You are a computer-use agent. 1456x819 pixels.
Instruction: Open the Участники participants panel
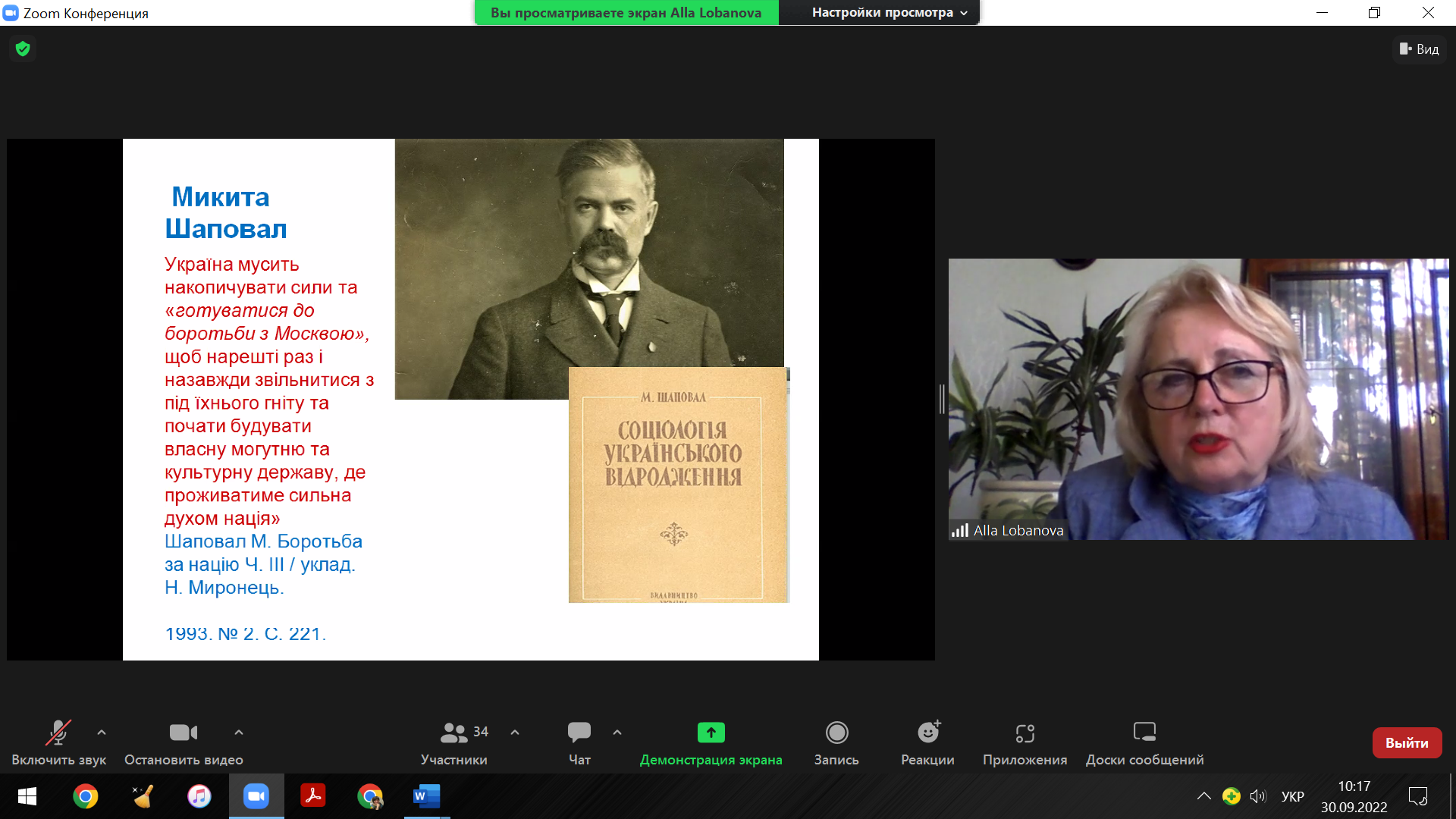(x=454, y=742)
